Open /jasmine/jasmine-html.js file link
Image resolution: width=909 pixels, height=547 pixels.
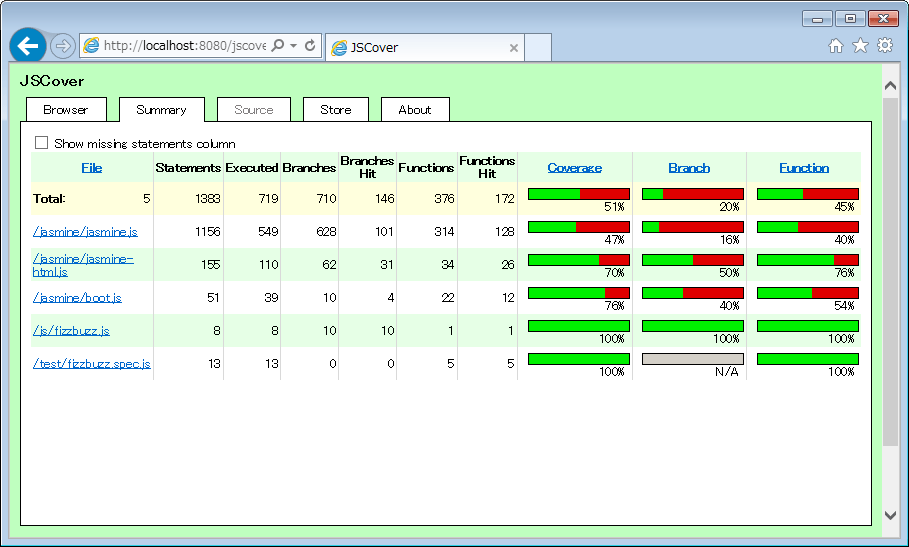coord(83,265)
